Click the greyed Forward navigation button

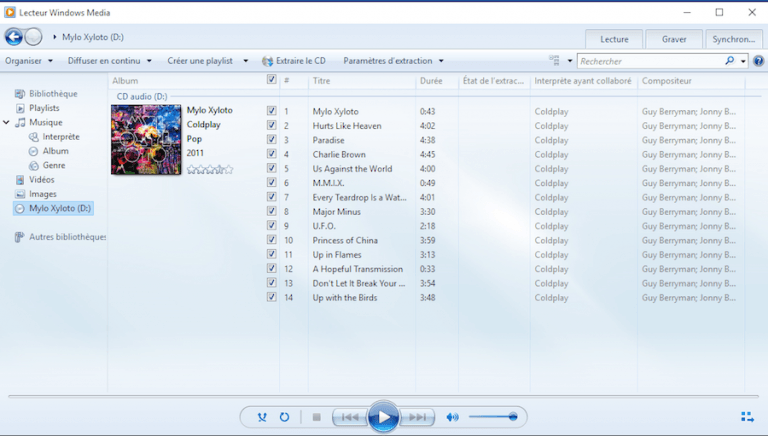33,37
